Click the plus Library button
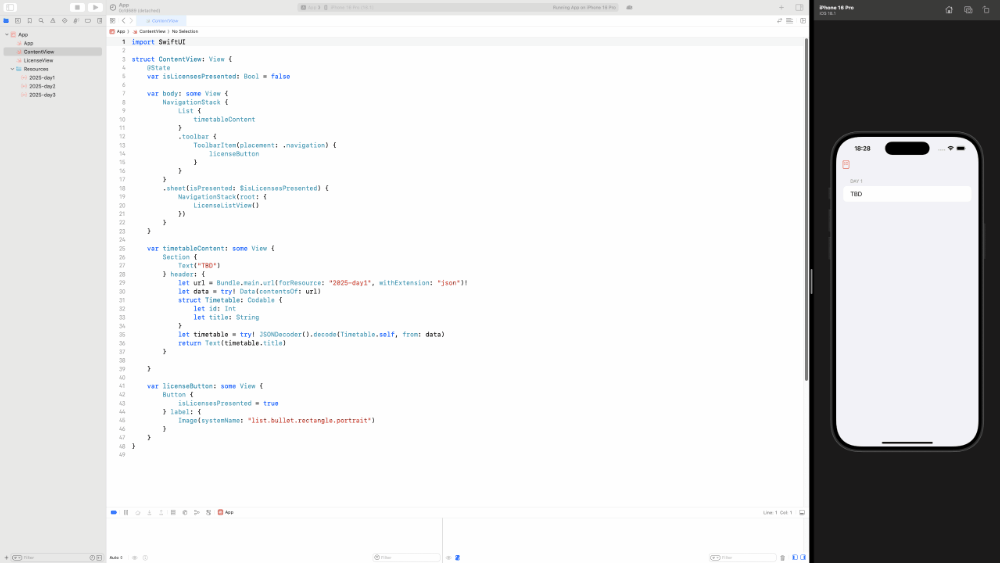 [781, 8]
